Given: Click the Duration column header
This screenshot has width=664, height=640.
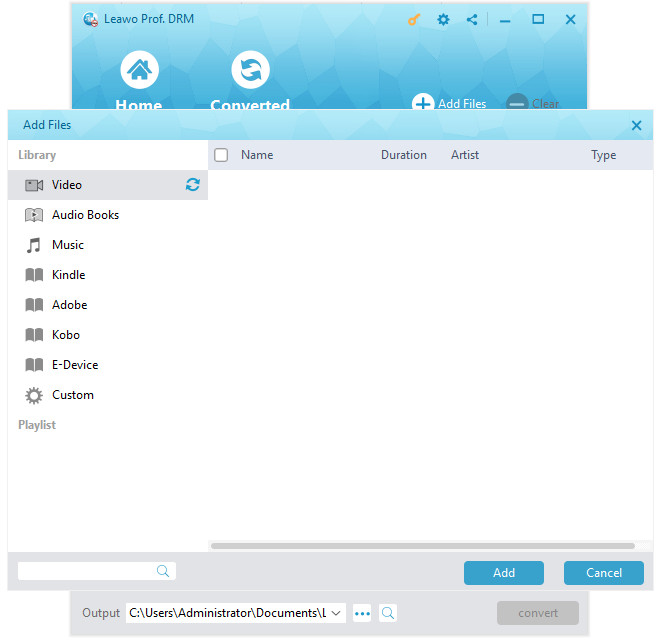Looking at the screenshot, I should (x=404, y=155).
